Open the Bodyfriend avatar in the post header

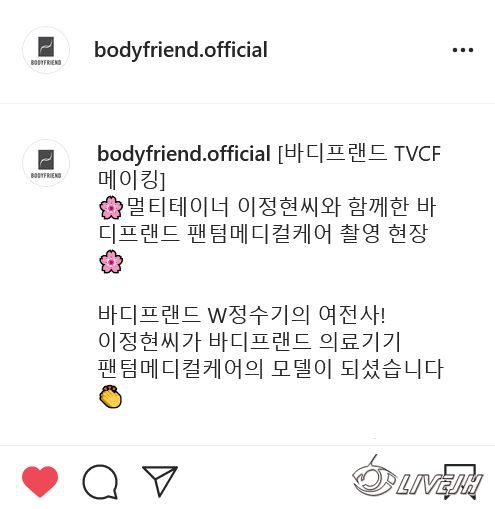coord(46,50)
